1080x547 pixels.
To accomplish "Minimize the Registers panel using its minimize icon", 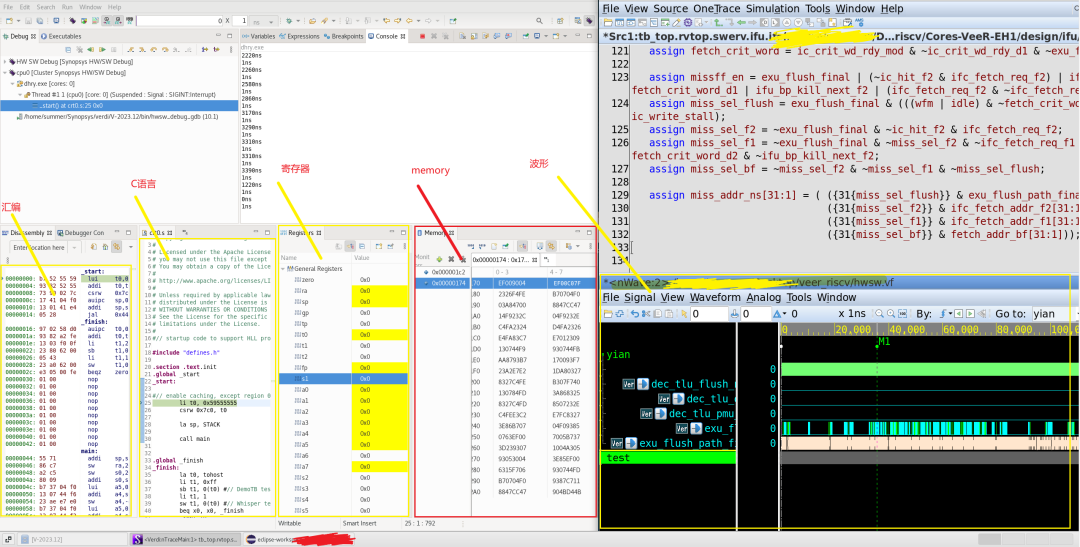I will [x=392, y=232].
